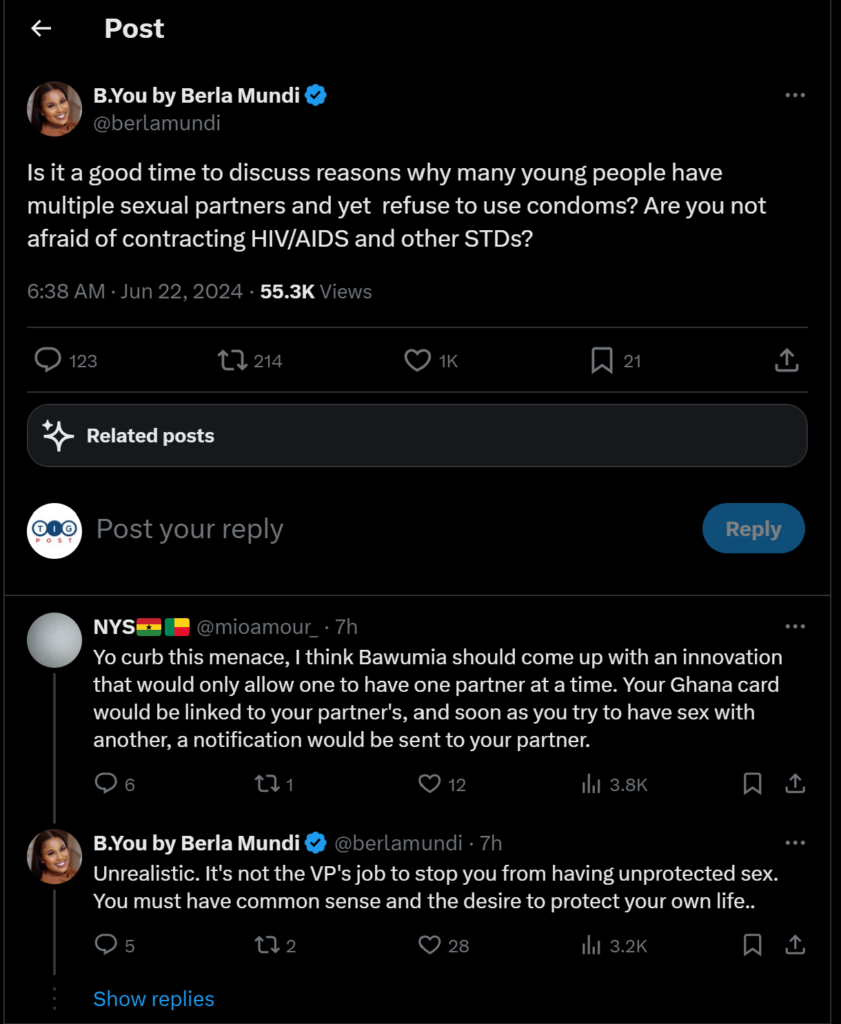
Task: Open Berla Mundi's profile picture on main post
Action: pos(54,109)
